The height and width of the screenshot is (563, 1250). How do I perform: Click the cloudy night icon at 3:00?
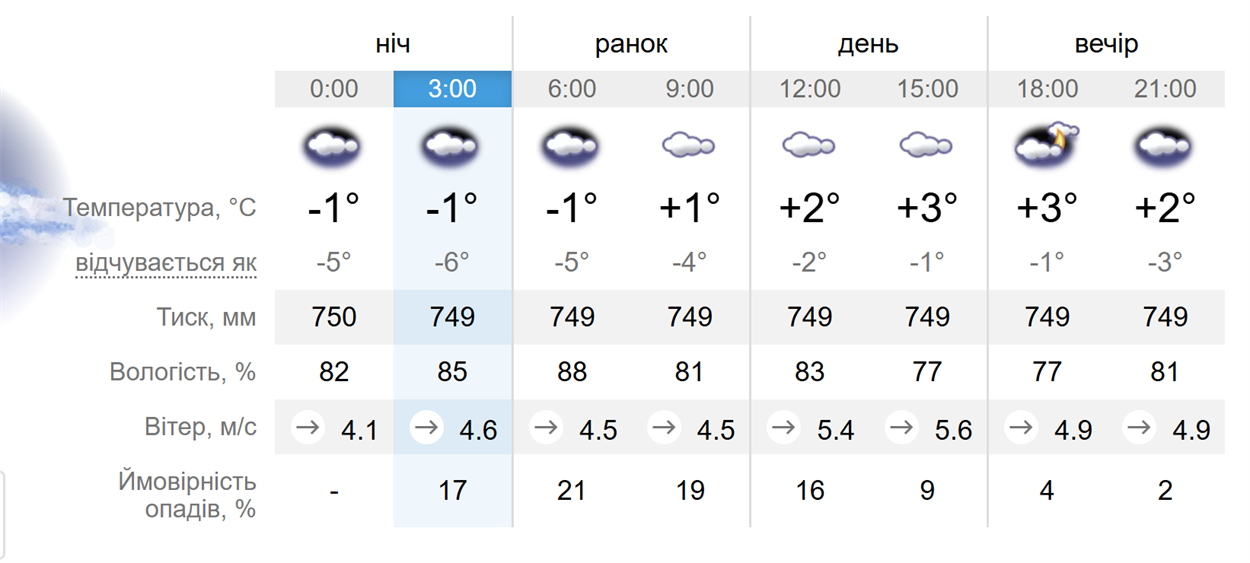click(x=452, y=147)
